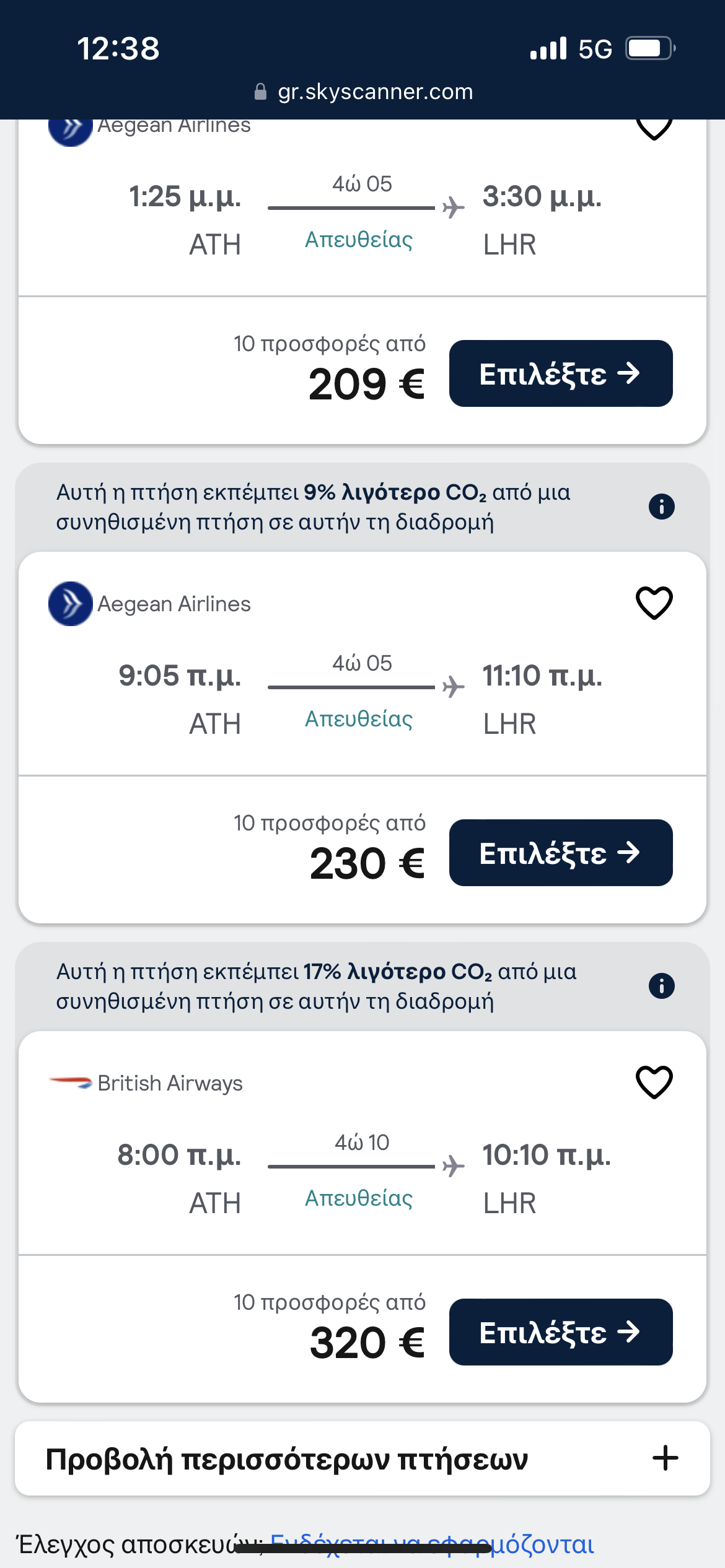The image size is (725, 1568).
Task: Toggle heart on the 1:25 Aegean flight
Action: coord(654,127)
